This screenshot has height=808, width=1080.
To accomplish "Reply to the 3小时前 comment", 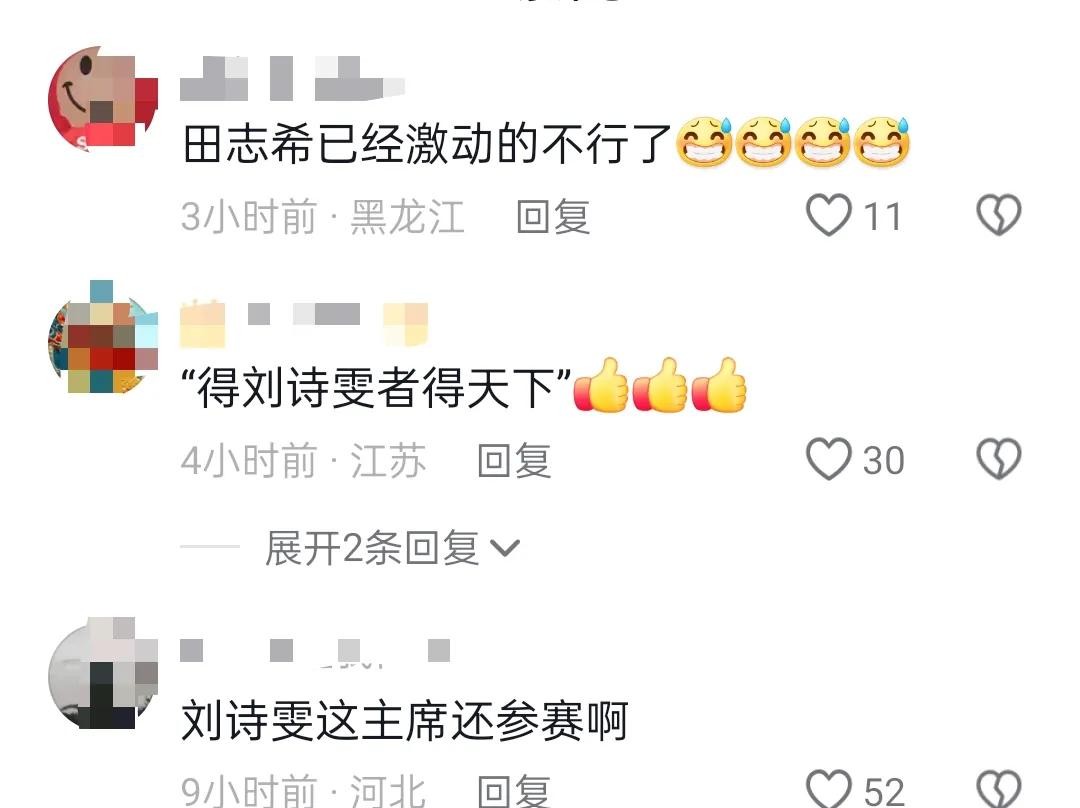I will click(x=553, y=216).
